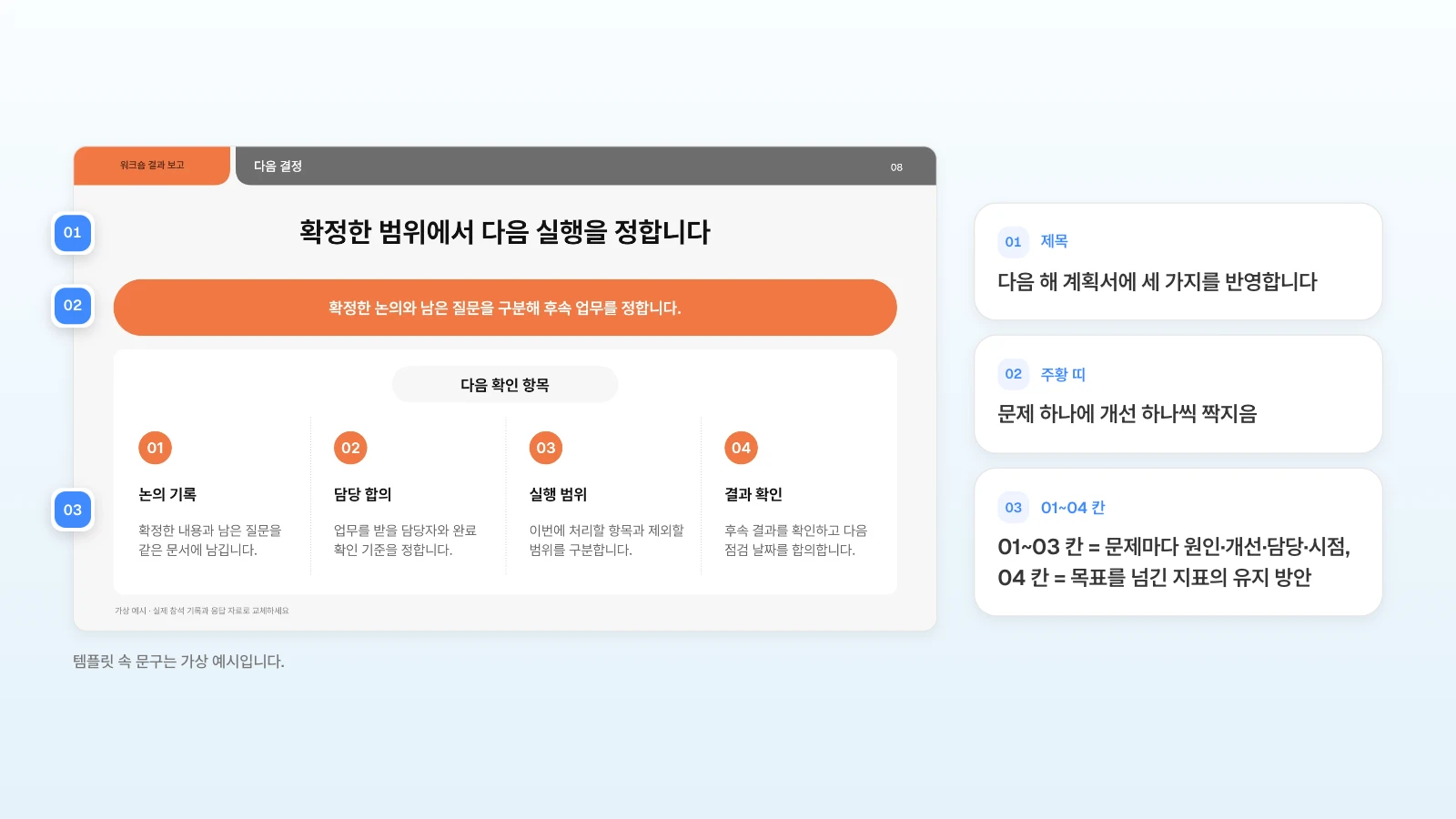Click the orange 01 circle above 논의 기록
Screen dimensions: 1456x819
pyautogui.click(x=155, y=448)
